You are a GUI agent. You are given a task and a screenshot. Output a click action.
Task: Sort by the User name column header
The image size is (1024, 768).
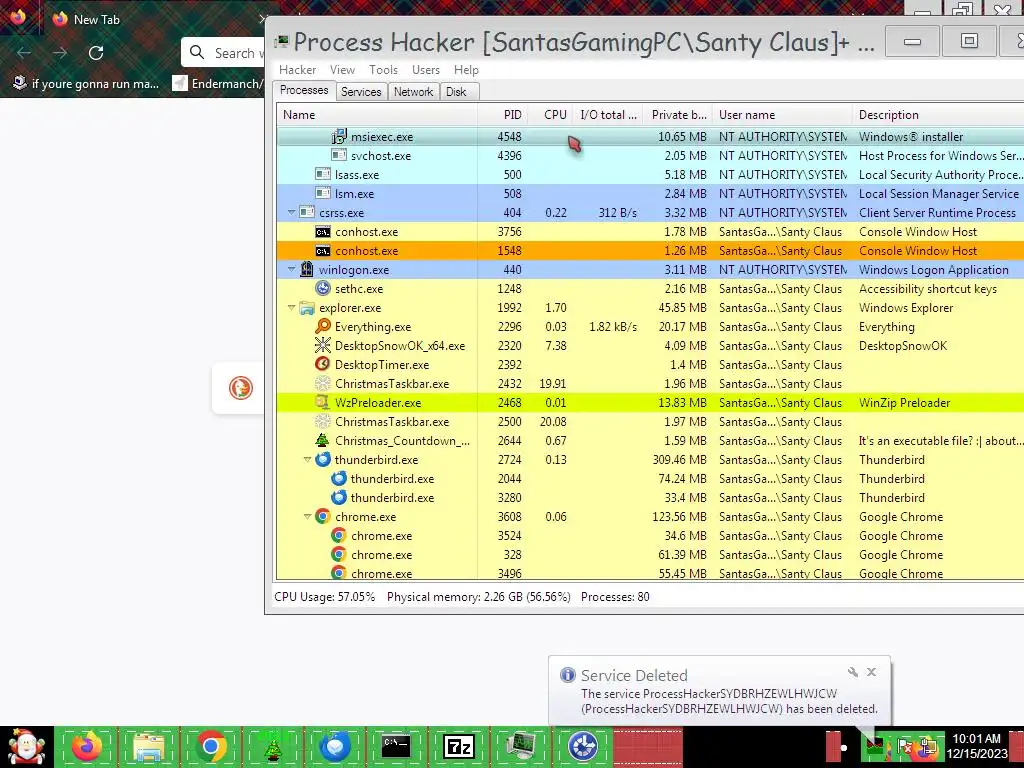pos(782,115)
